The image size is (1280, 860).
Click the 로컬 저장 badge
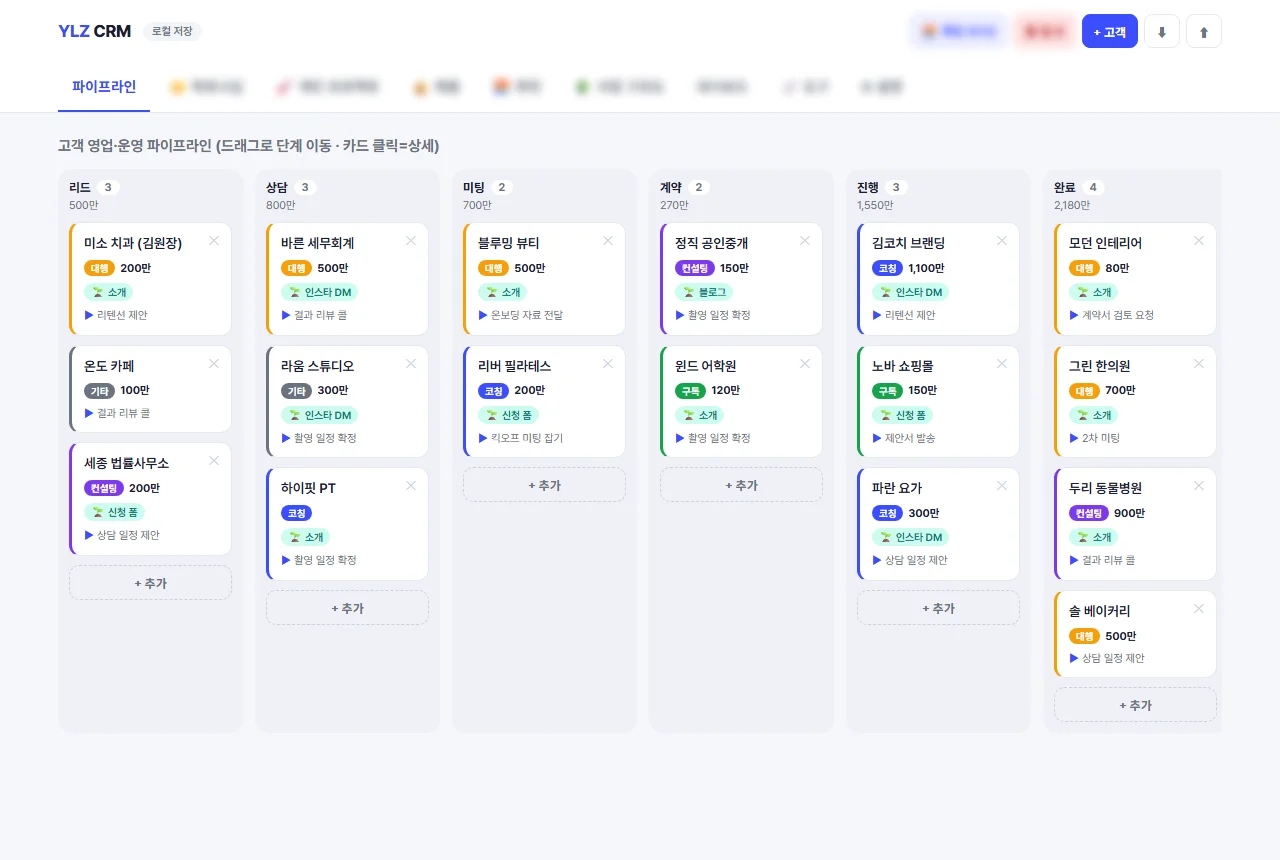point(172,31)
